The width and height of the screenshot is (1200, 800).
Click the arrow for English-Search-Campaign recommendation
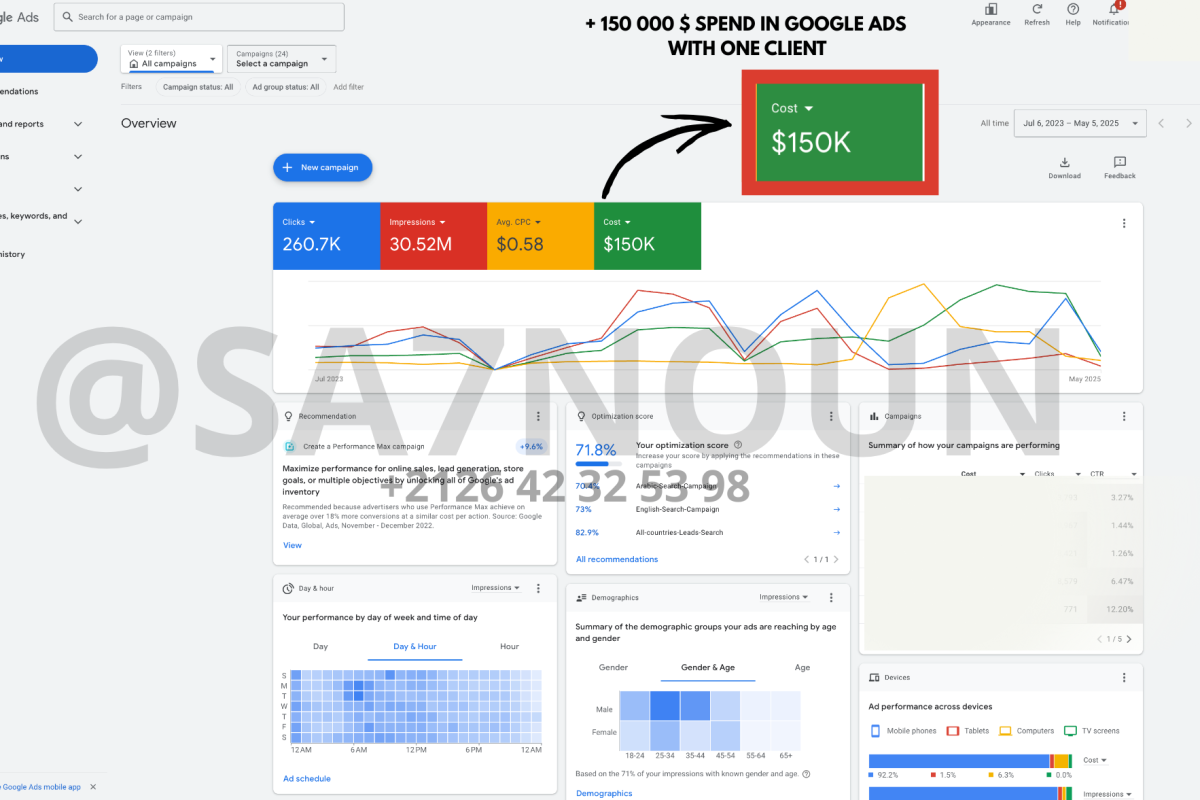836,509
